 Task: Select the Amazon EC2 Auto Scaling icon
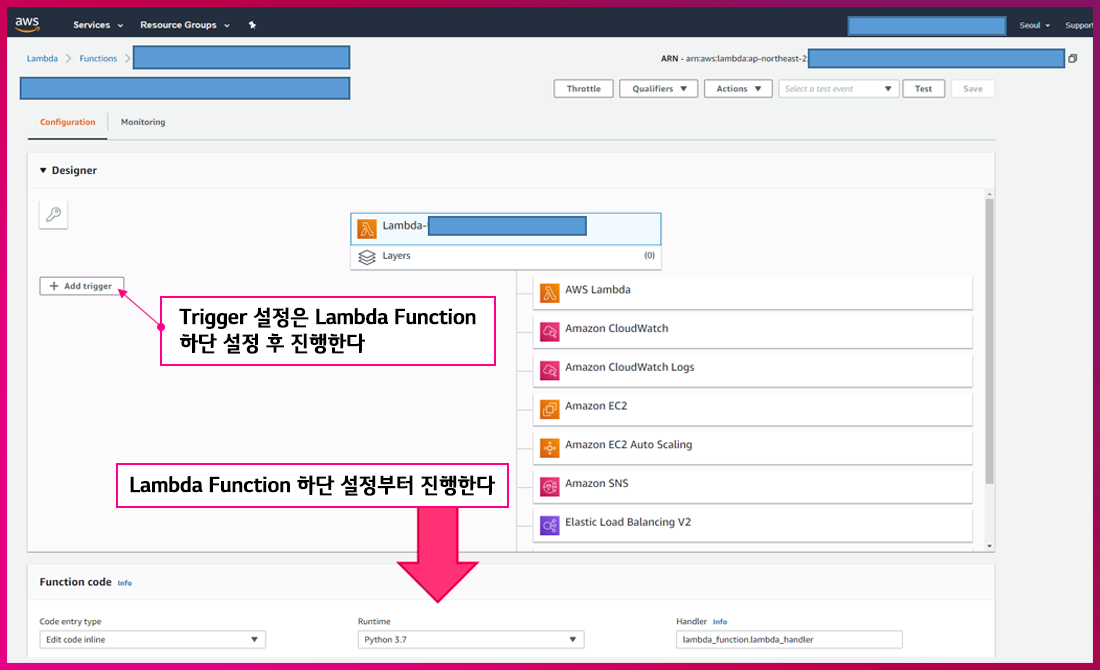[x=549, y=447]
